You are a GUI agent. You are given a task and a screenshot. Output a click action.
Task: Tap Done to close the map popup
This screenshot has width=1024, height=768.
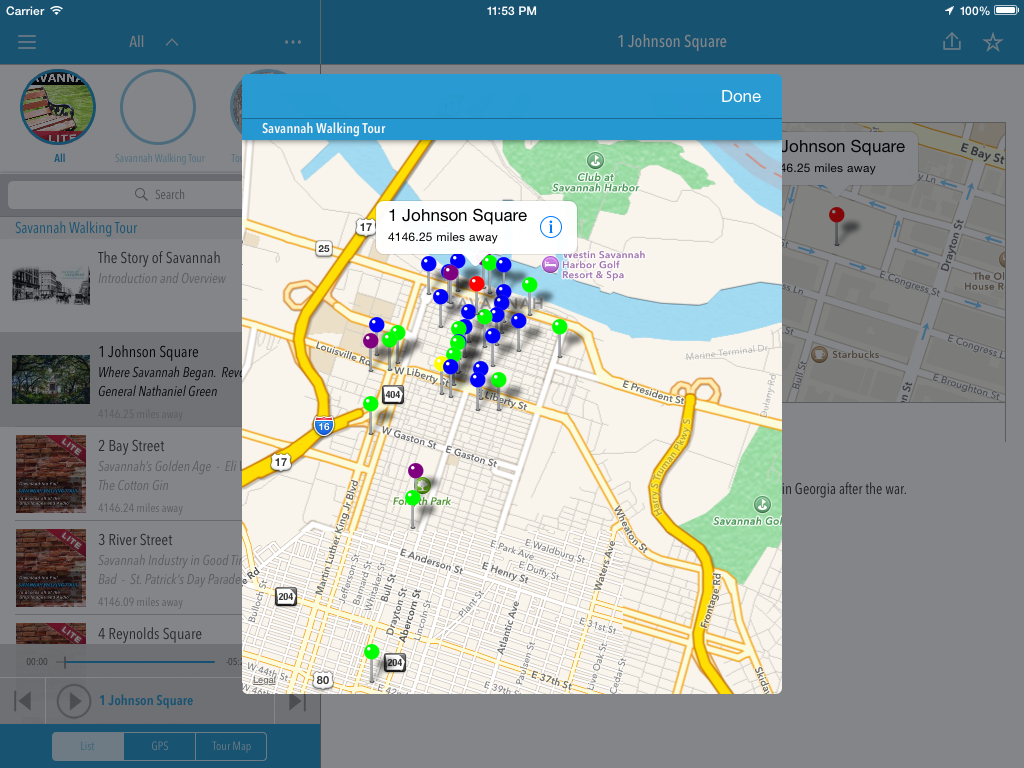[x=741, y=97]
